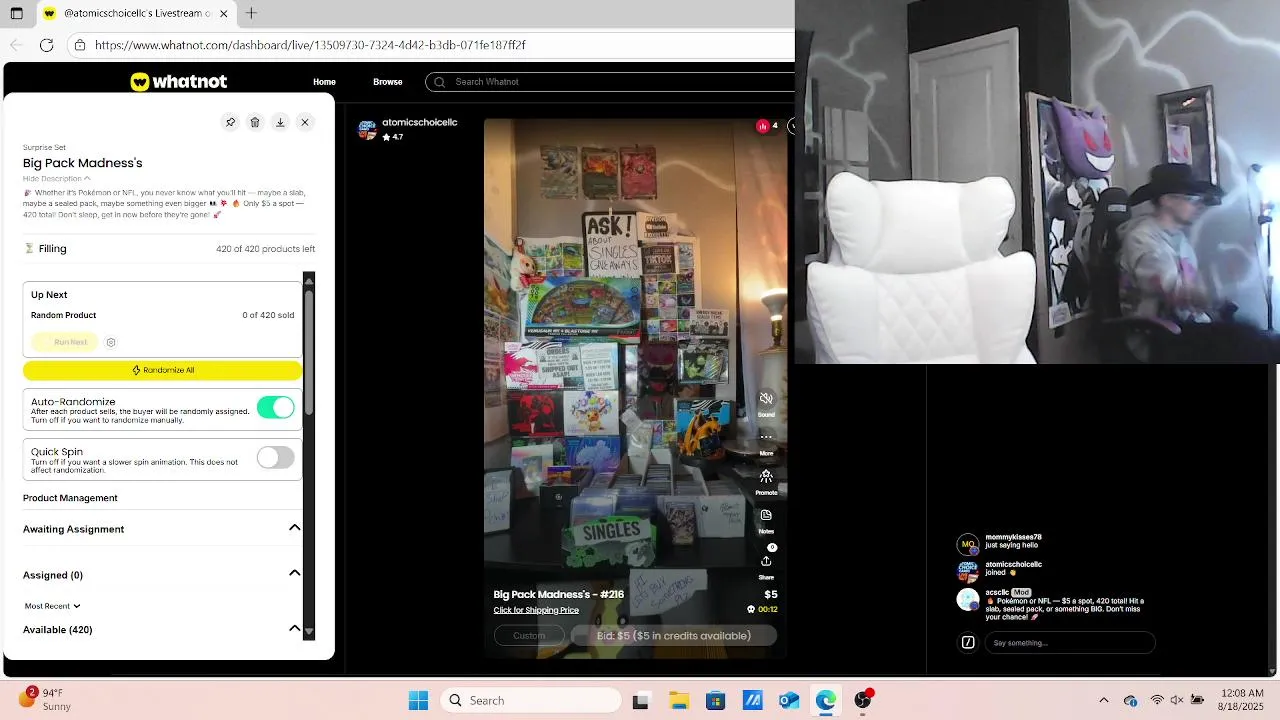This screenshot has height=720, width=1280.
Task: Collapse Available (420) section
Action: pyautogui.click(x=294, y=629)
